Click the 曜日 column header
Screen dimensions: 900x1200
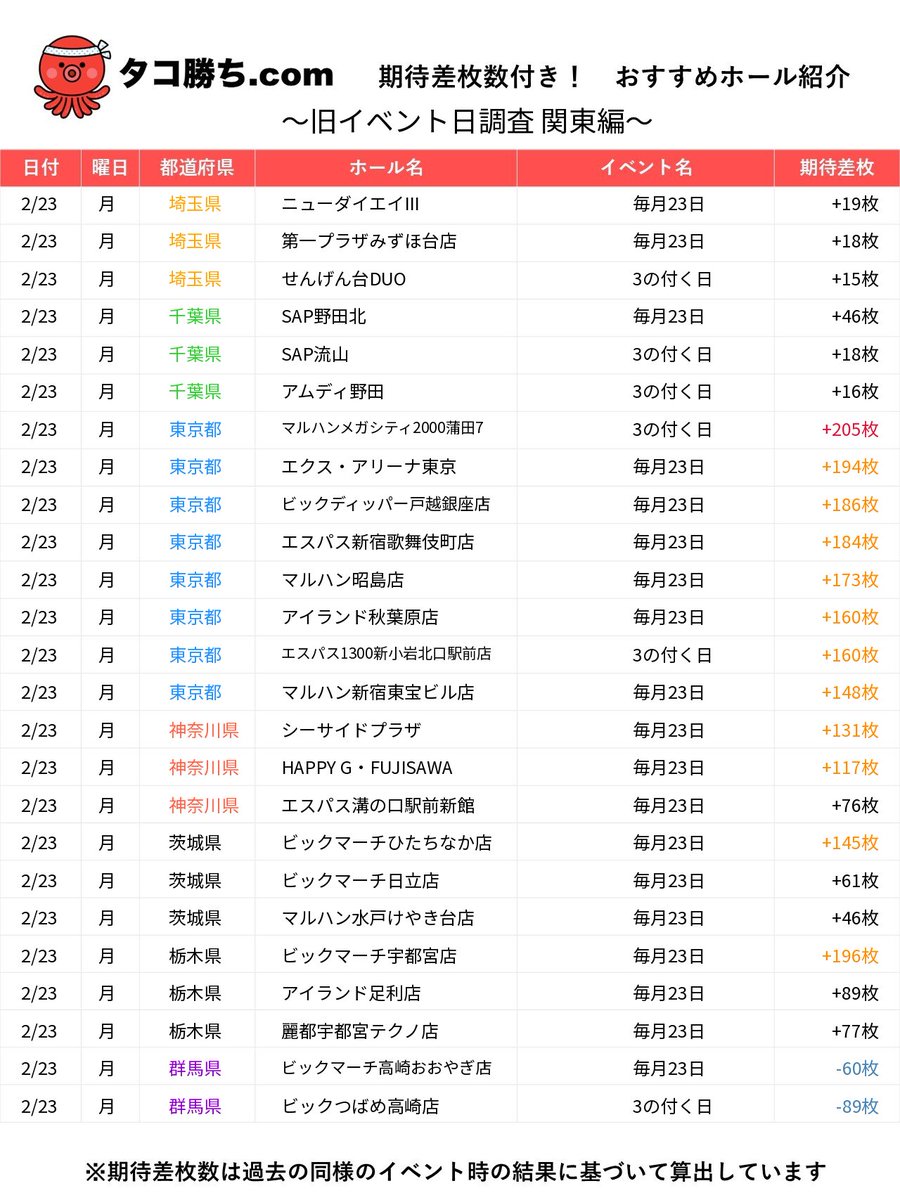tap(110, 167)
